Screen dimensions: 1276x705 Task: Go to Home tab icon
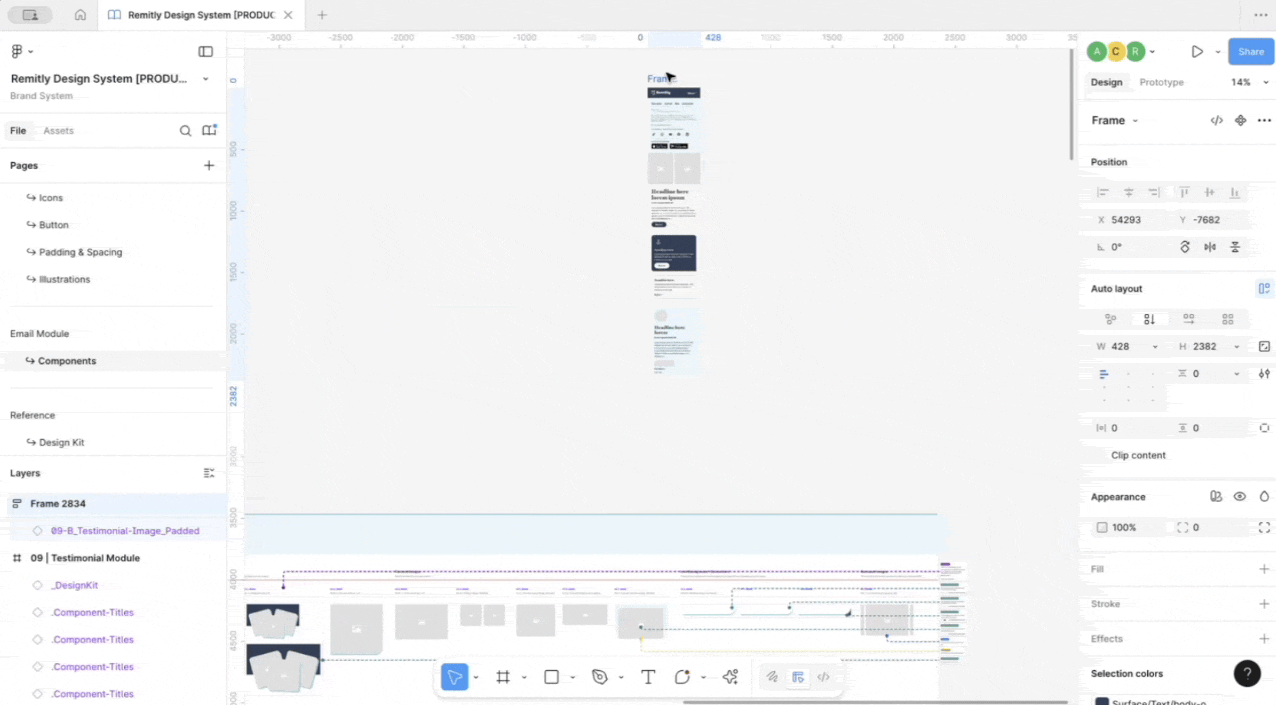pyautogui.click(x=80, y=15)
